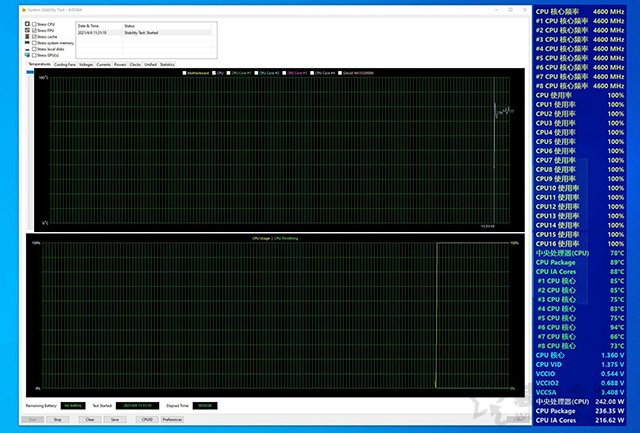Open the CPUID panel
Screen dimensions: 640x433
(146, 420)
